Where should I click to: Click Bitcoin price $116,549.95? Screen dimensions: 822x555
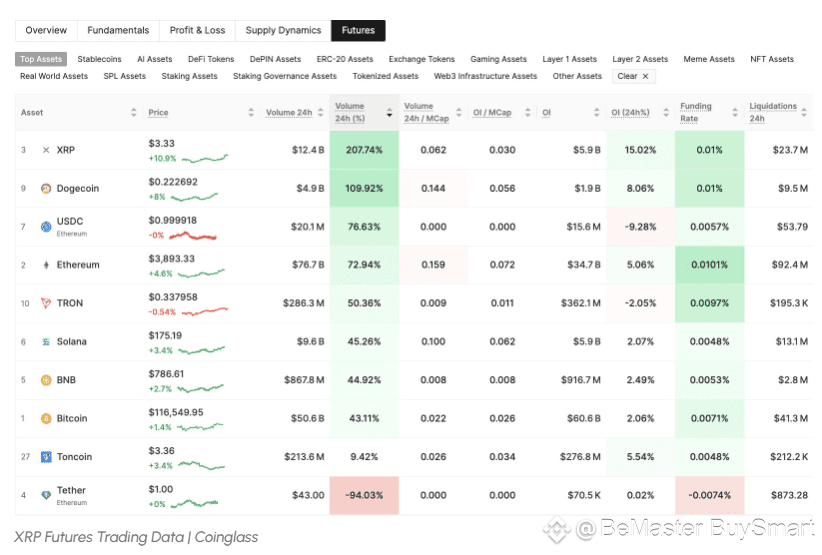point(176,412)
